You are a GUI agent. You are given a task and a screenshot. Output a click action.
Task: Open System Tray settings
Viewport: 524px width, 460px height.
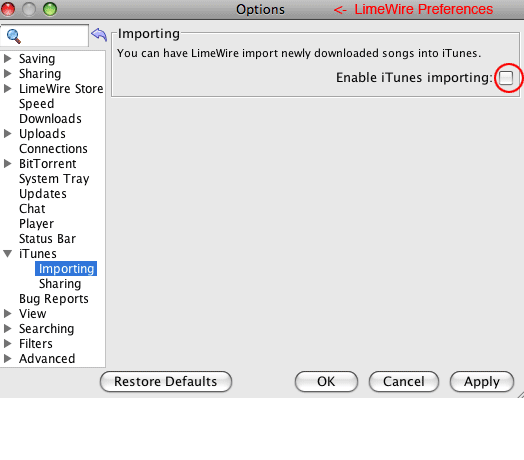coord(54,179)
